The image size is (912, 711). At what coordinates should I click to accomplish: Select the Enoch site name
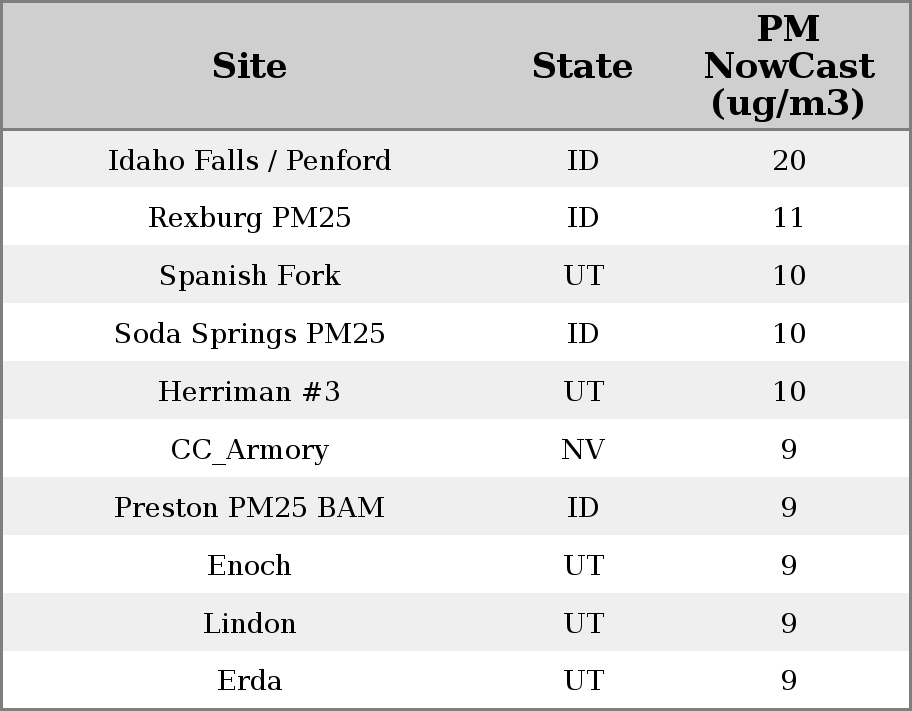(250, 566)
